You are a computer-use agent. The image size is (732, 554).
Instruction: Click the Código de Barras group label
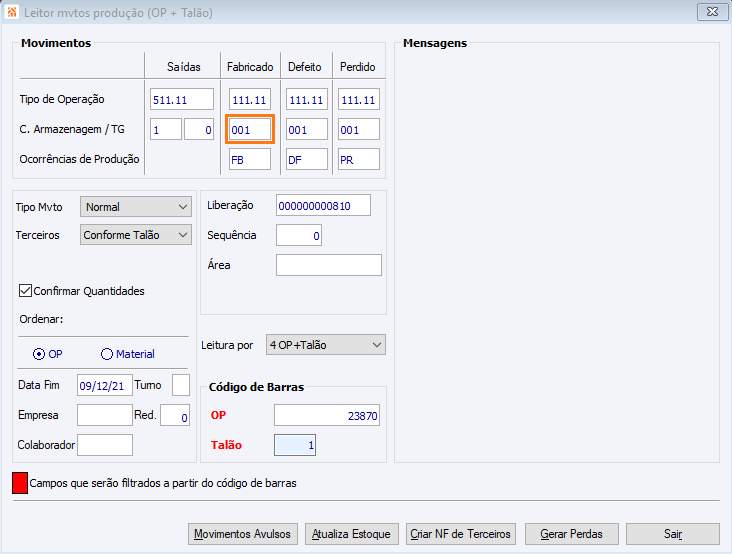256,387
